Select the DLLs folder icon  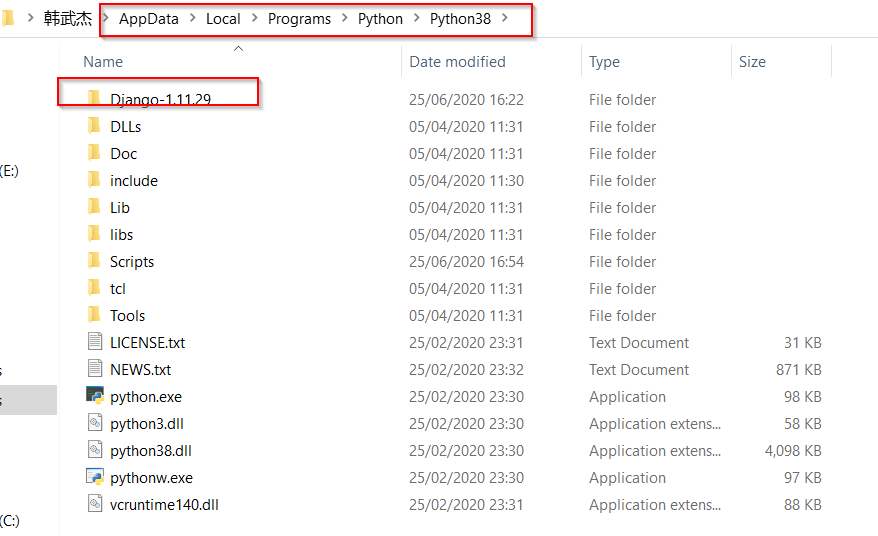pyautogui.click(x=94, y=126)
